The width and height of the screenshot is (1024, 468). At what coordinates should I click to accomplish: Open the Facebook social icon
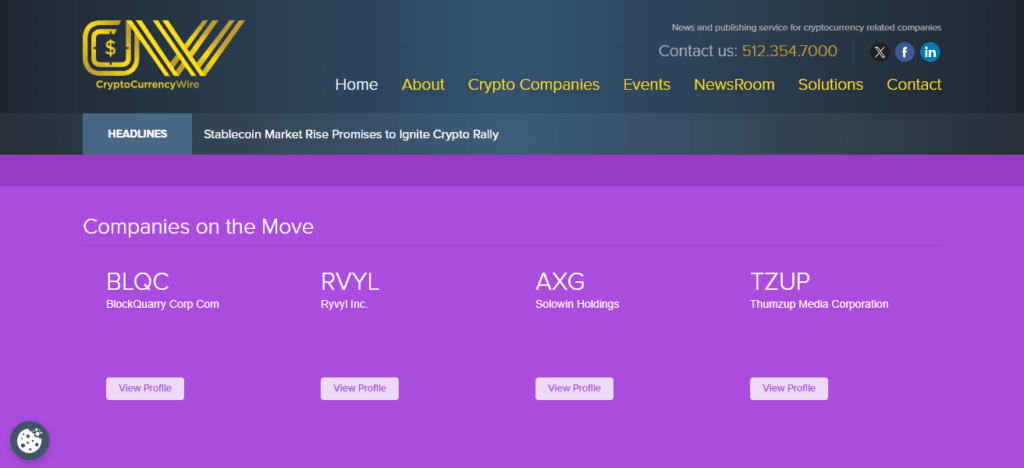pyautogui.click(x=905, y=53)
